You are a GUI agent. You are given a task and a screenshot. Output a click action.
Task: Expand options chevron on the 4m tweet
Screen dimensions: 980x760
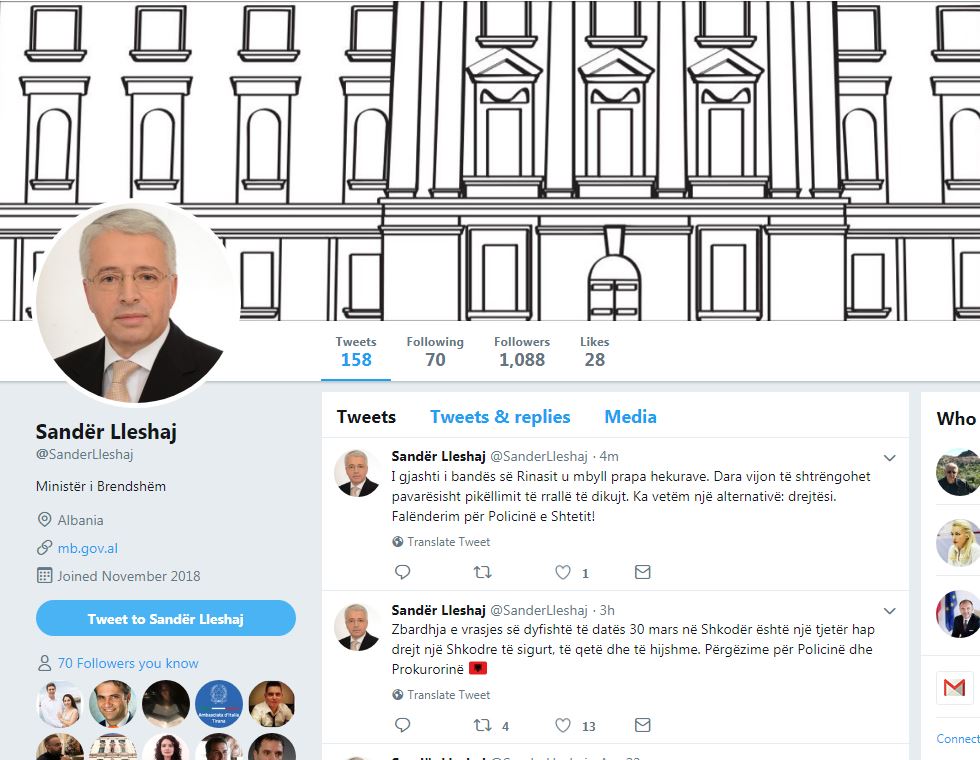pos(889,458)
